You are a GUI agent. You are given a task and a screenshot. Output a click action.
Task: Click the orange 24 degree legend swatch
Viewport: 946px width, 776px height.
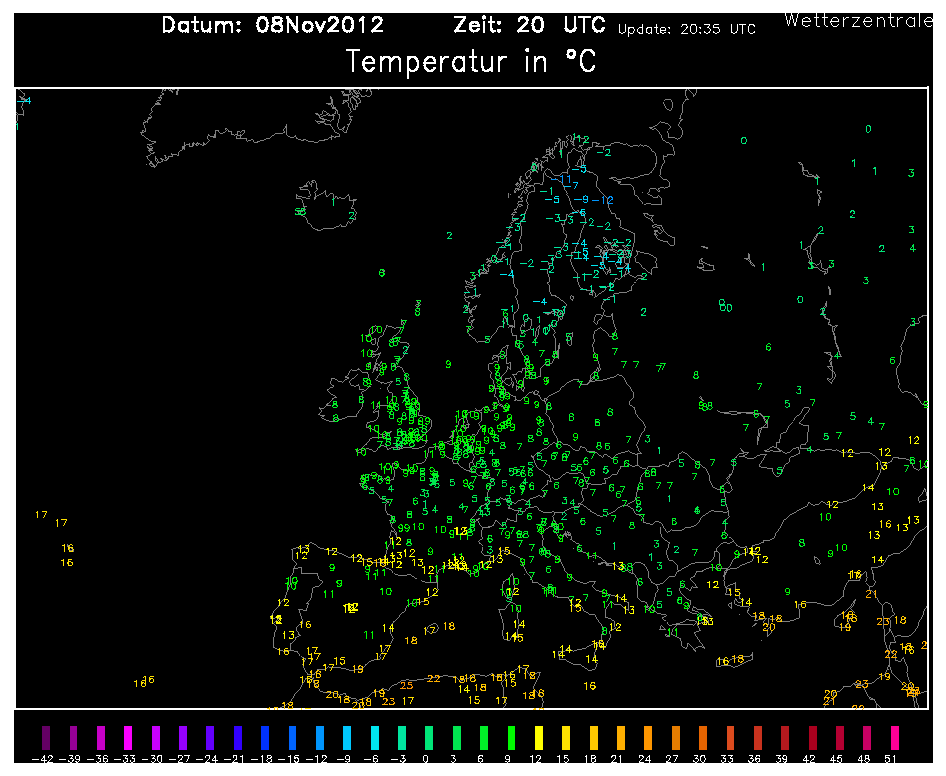point(648,738)
